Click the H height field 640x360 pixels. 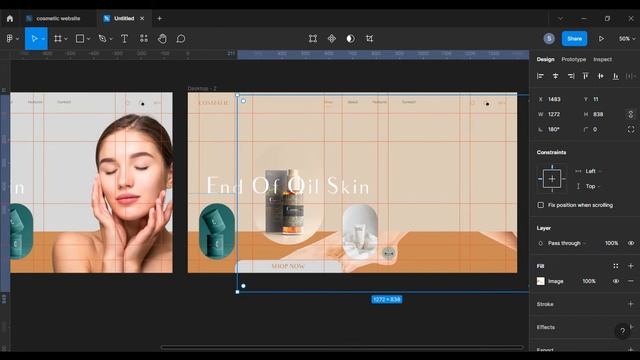[599, 114]
